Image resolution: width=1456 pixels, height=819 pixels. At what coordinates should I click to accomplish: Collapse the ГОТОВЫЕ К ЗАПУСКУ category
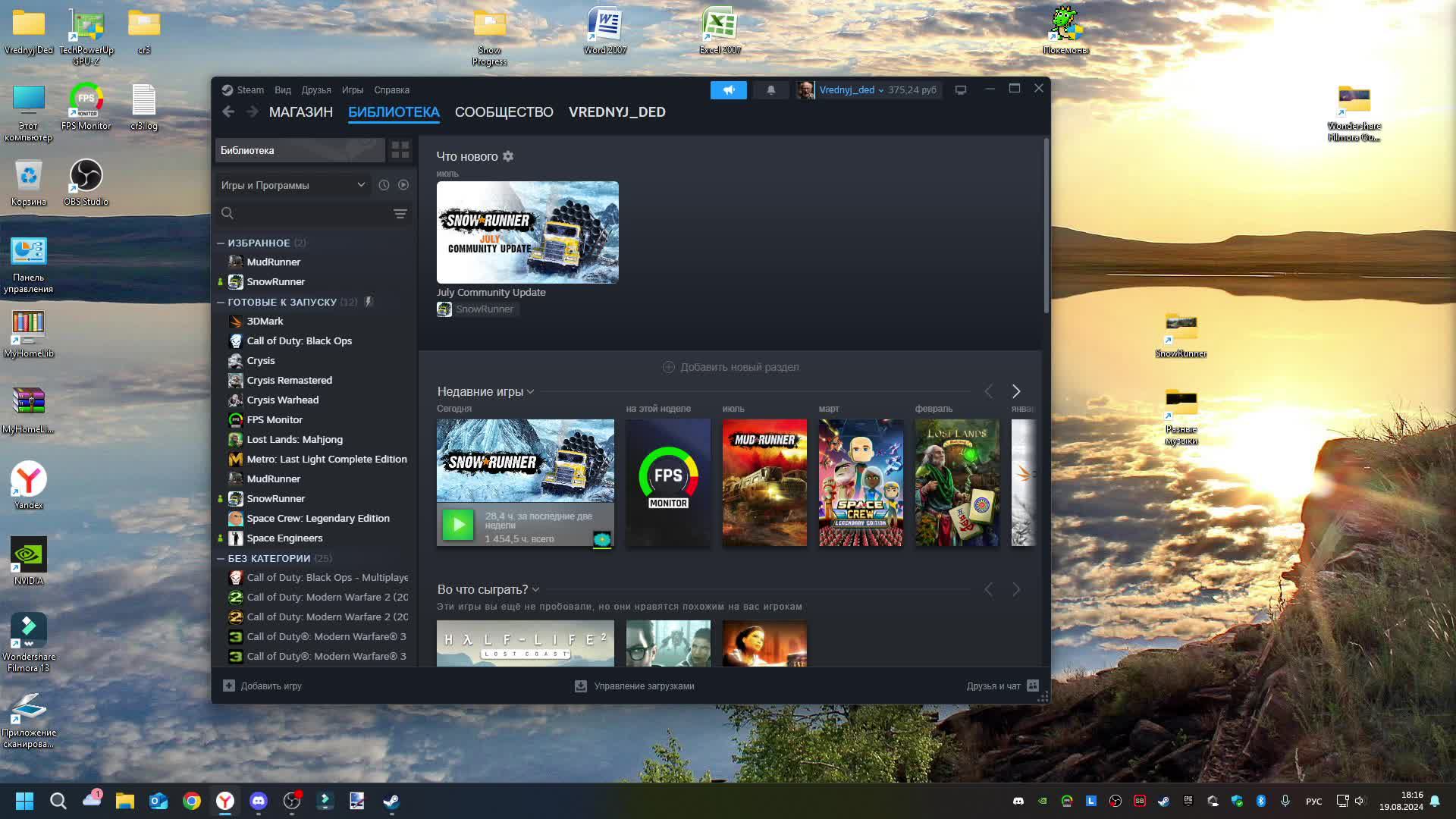pos(221,302)
